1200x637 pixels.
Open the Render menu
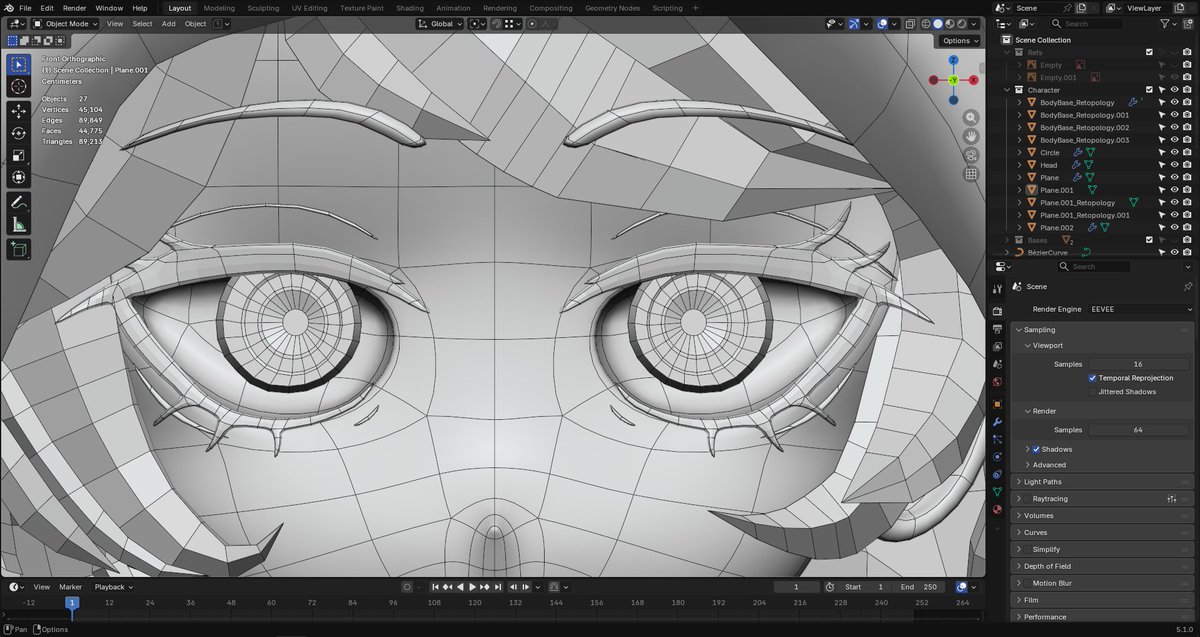coord(75,8)
